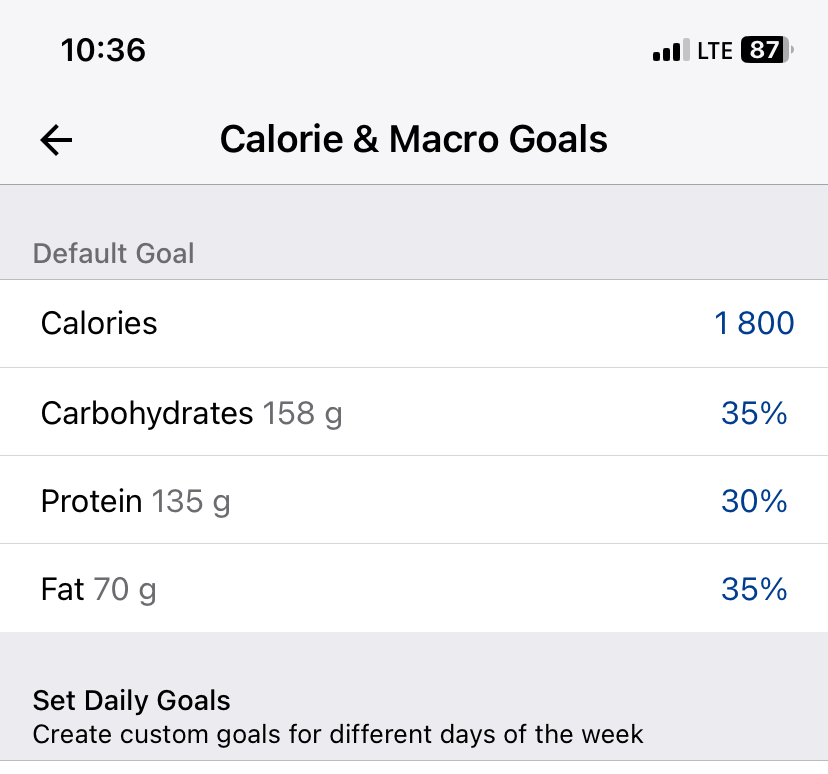Click the 10:36 clock in status bar

point(103,49)
